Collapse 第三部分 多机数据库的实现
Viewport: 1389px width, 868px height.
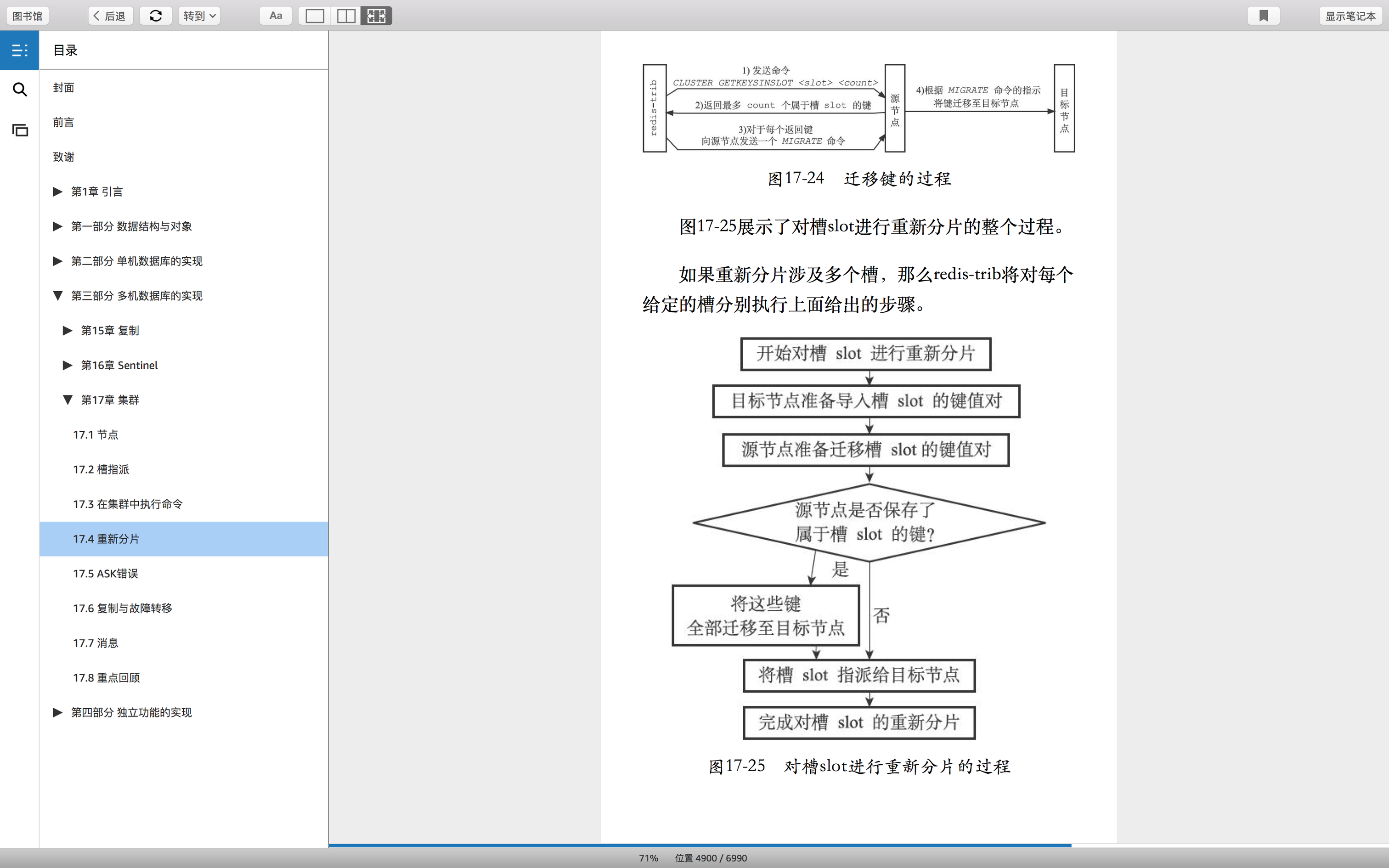tap(57, 296)
